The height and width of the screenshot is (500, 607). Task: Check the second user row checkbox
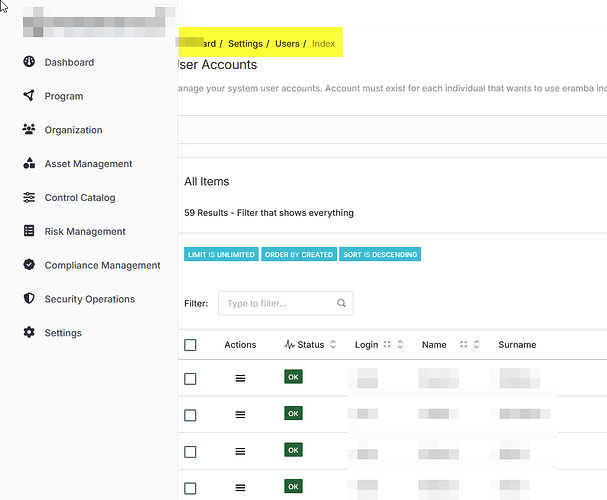190,415
